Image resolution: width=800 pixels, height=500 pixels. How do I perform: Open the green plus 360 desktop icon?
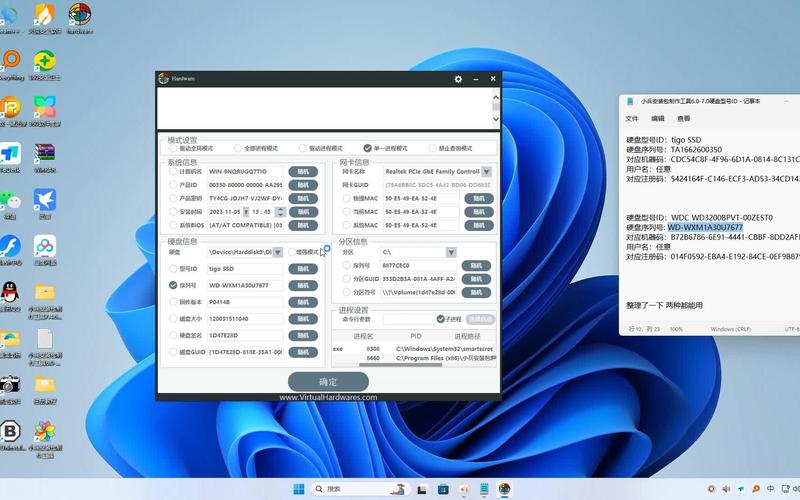point(45,65)
